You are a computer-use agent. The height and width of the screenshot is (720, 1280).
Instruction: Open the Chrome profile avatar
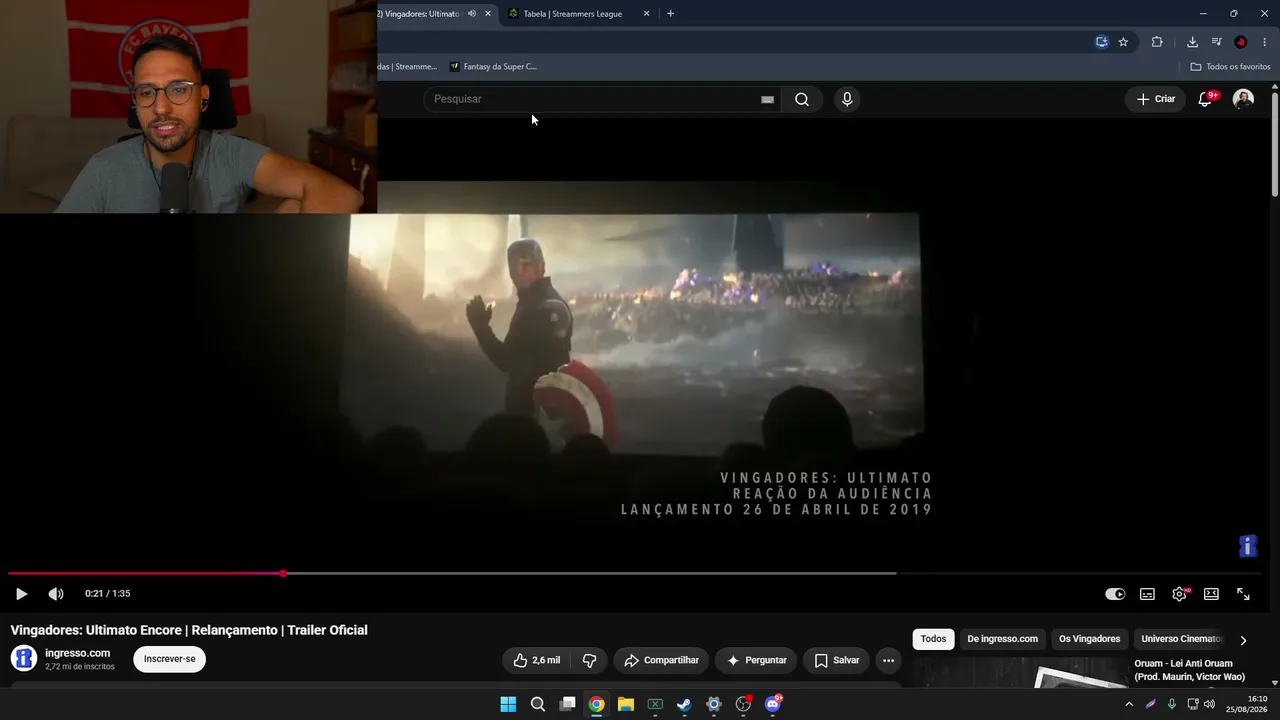tap(1241, 42)
